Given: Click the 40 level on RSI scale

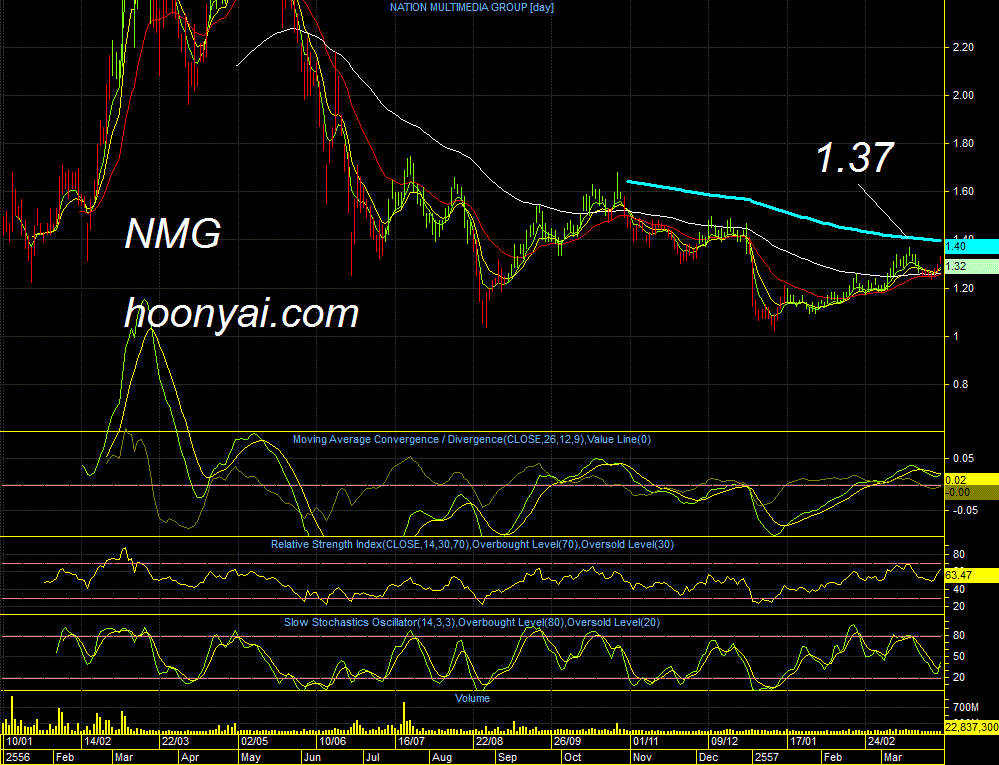Looking at the screenshot, I should pyautogui.click(x=958, y=590).
